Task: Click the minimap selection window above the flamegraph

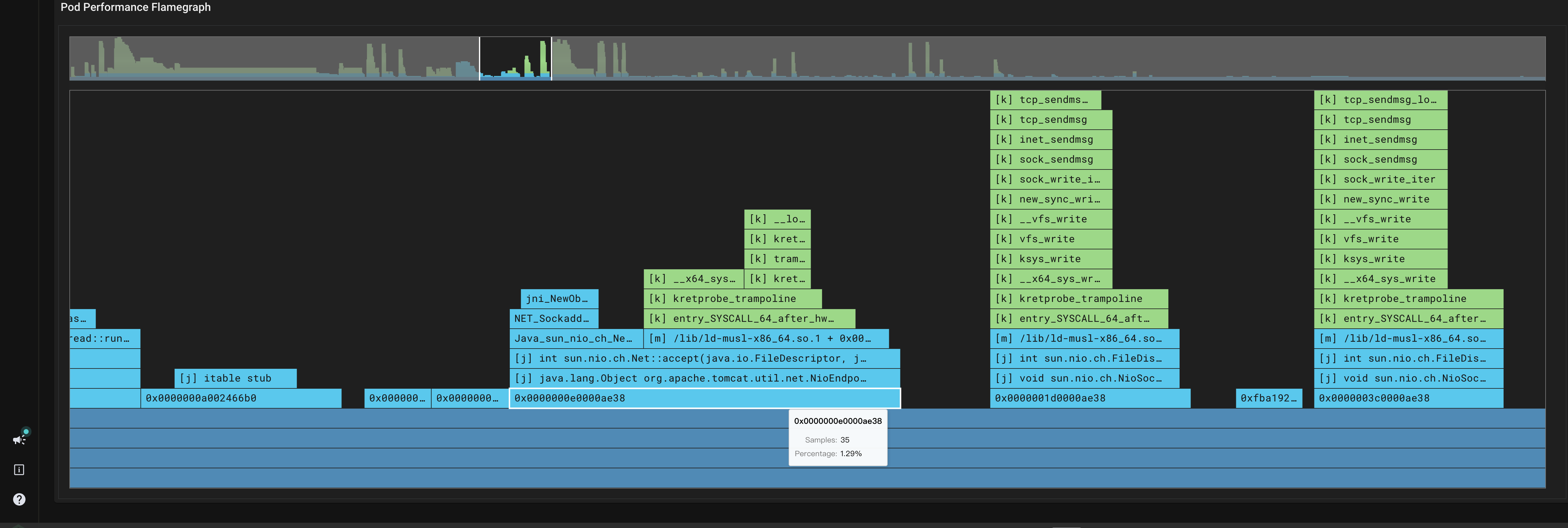Action: pos(515,58)
